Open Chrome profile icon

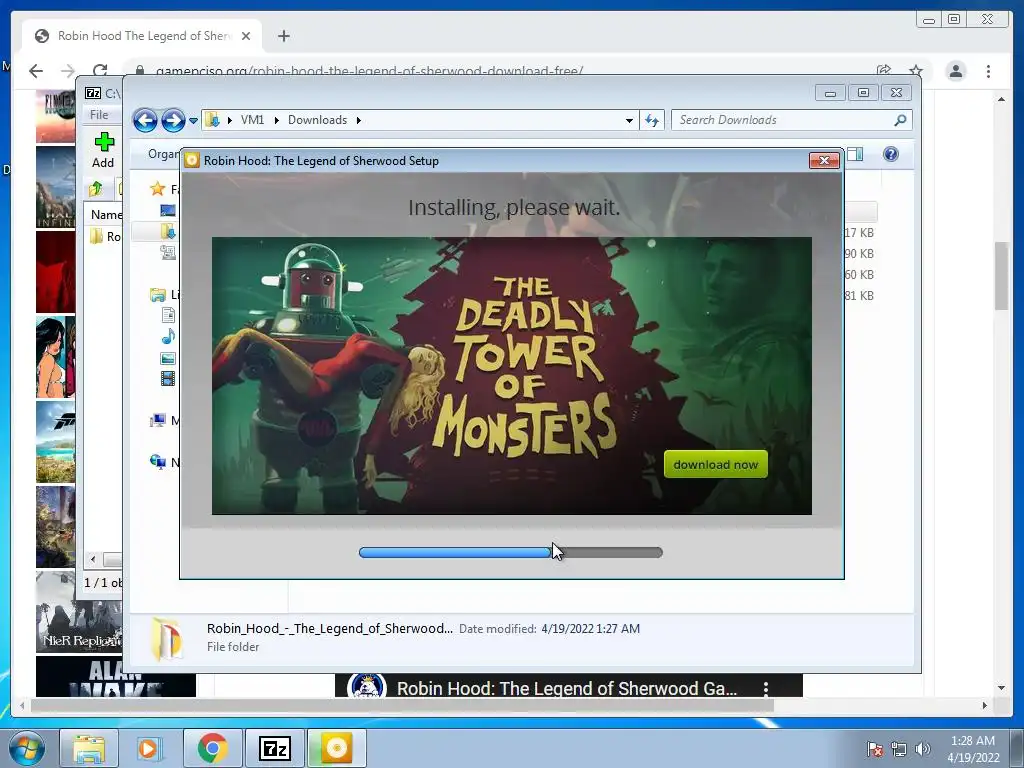click(x=955, y=71)
